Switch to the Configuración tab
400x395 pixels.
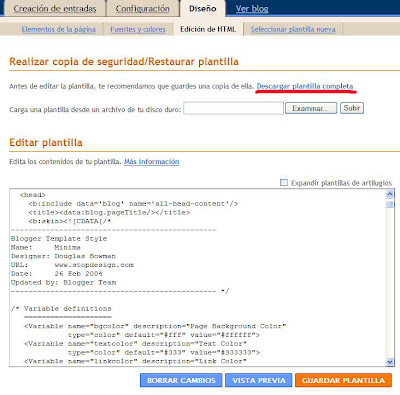[x=143, y=9]
